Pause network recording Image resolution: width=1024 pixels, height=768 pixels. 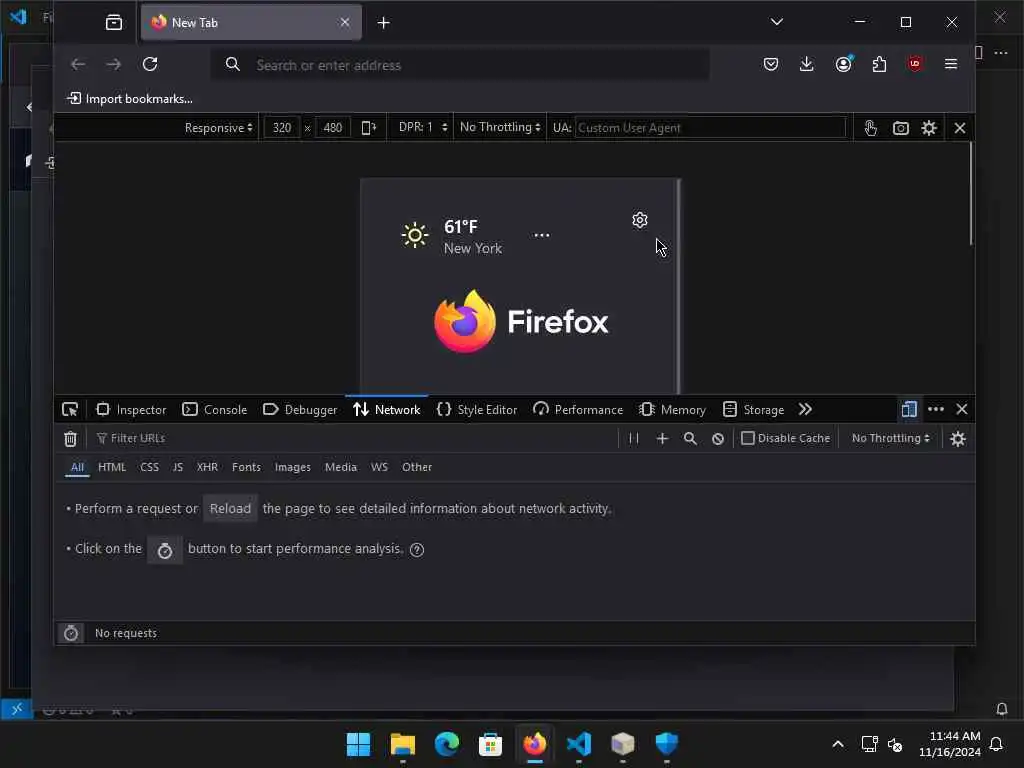pyautogui.click(x=633, y=438)
